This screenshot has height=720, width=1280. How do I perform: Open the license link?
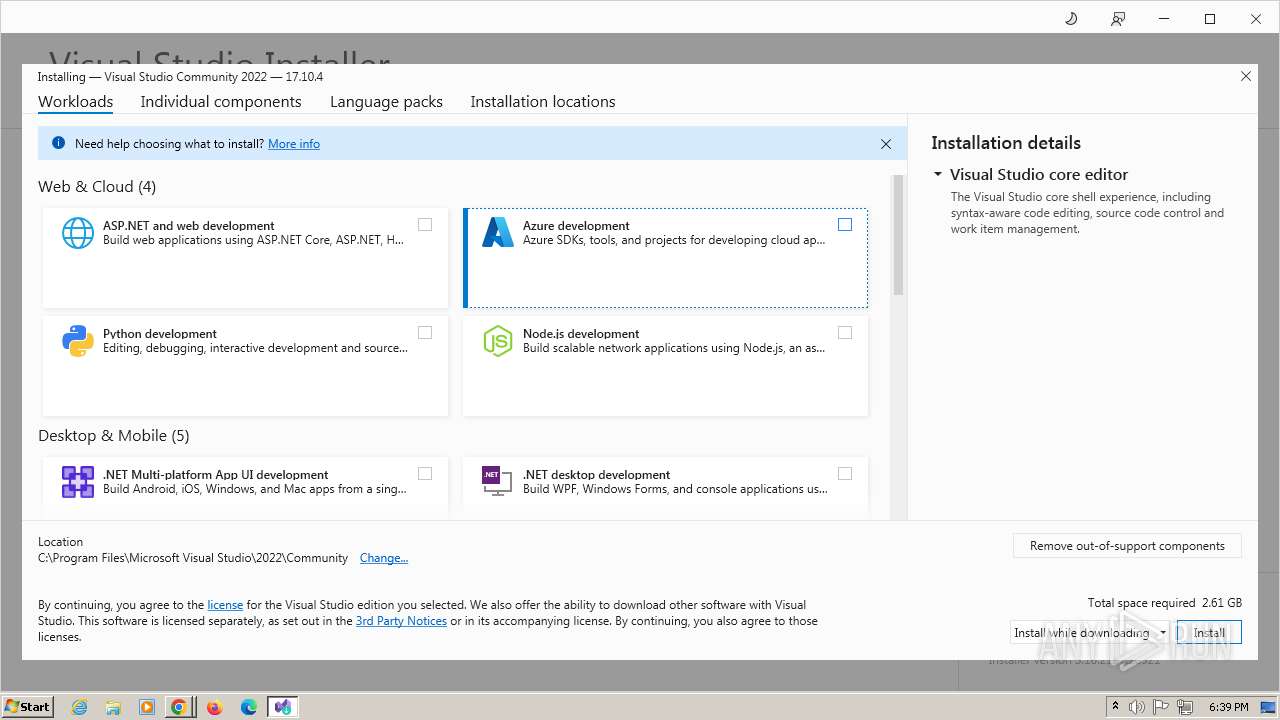tap(225, 605)
